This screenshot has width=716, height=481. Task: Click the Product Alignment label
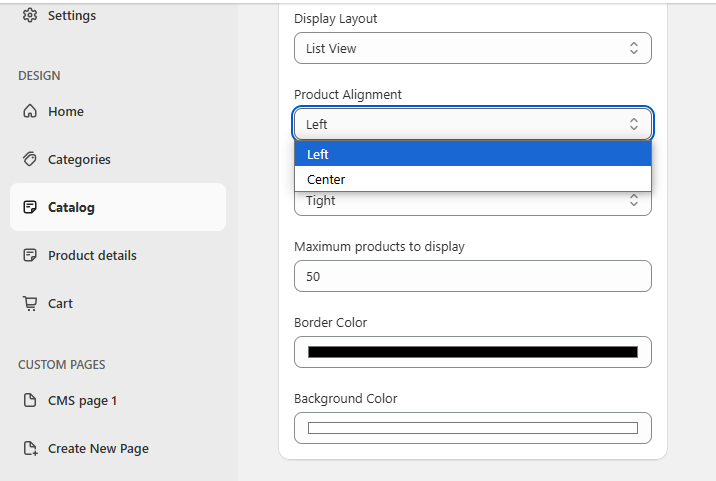pyautogui.click(x=348, y=95)
